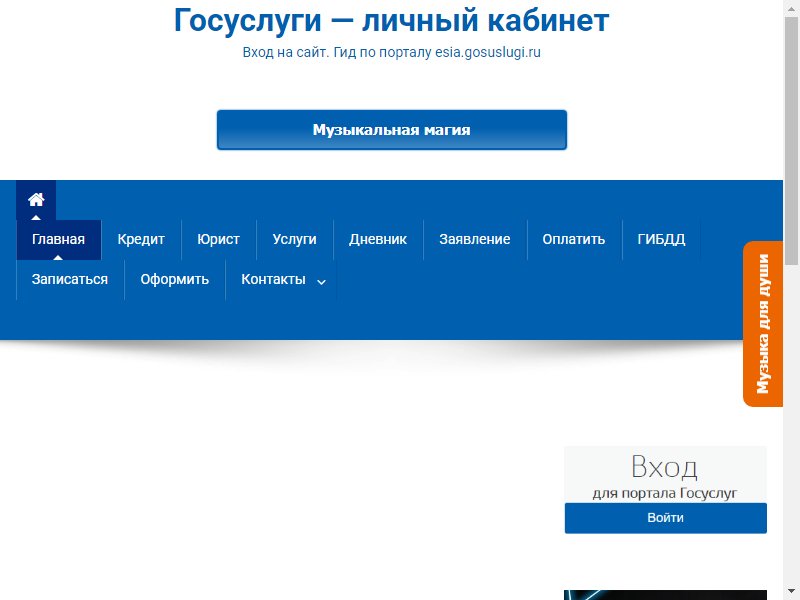Click the vertical scrollbar thumb

(x=791, y=140)
